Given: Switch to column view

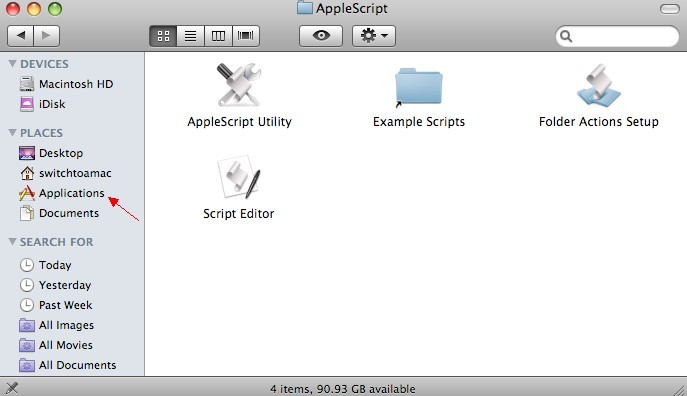Looking at the screenshot, I should click(218, 35).
